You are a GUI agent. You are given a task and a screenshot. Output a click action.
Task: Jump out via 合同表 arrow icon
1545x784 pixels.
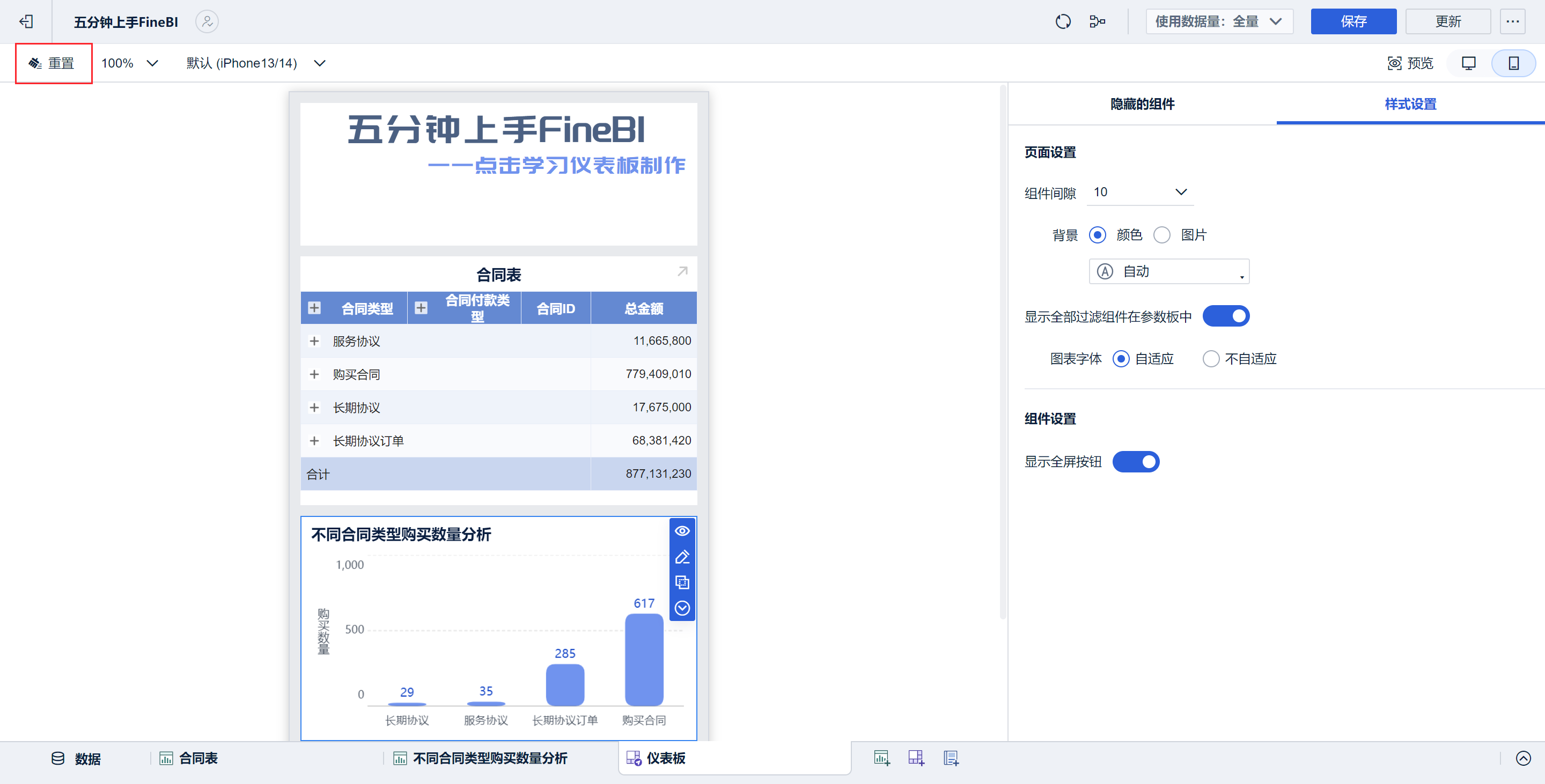coord(682,271)
